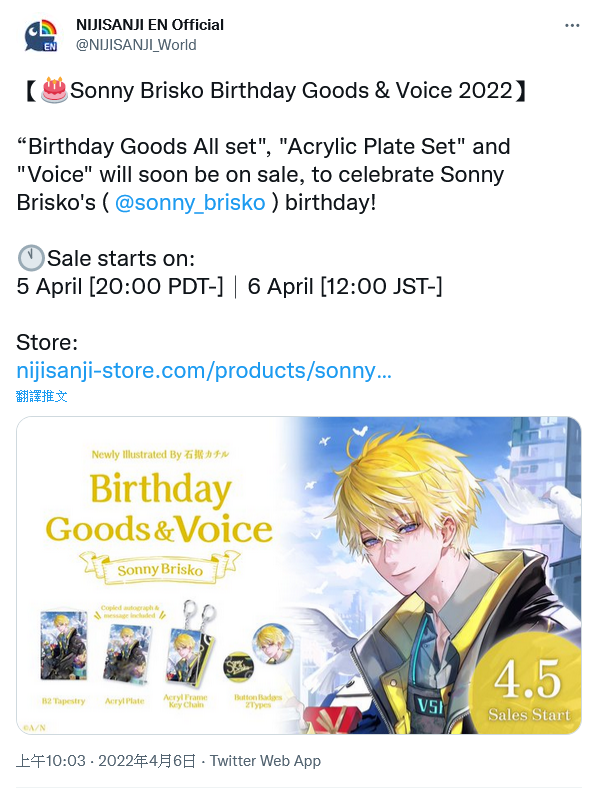
Task: Open the @sonny_brisko mention link
Action: (x=190, y=203)
